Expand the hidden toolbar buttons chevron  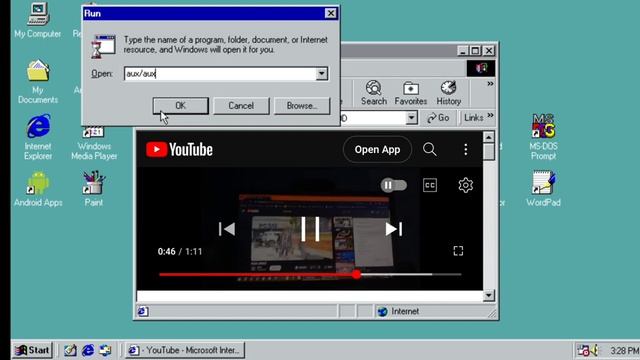click(490, 84)
